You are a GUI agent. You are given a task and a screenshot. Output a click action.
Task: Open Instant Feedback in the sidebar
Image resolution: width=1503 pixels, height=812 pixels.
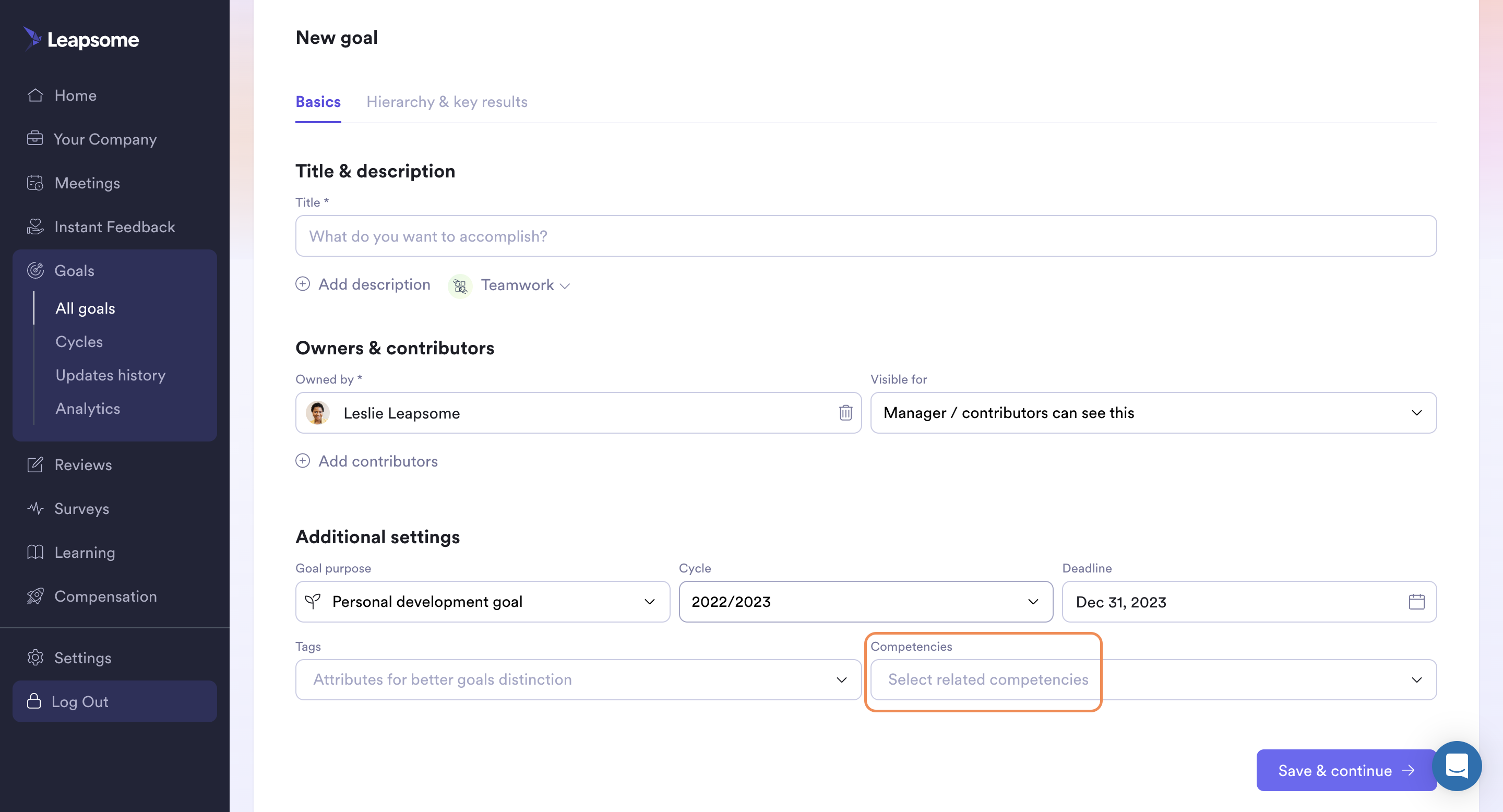click(x=114, y=226)
